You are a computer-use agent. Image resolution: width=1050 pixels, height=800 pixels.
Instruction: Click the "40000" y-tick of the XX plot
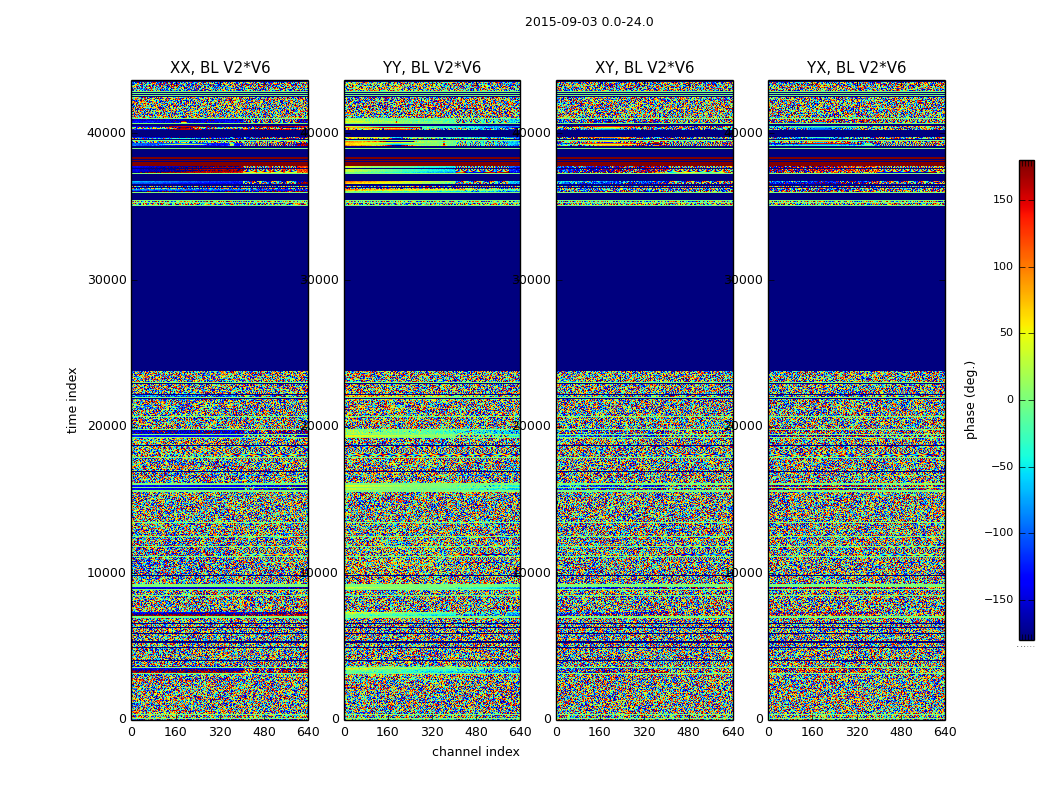[107, 133]
